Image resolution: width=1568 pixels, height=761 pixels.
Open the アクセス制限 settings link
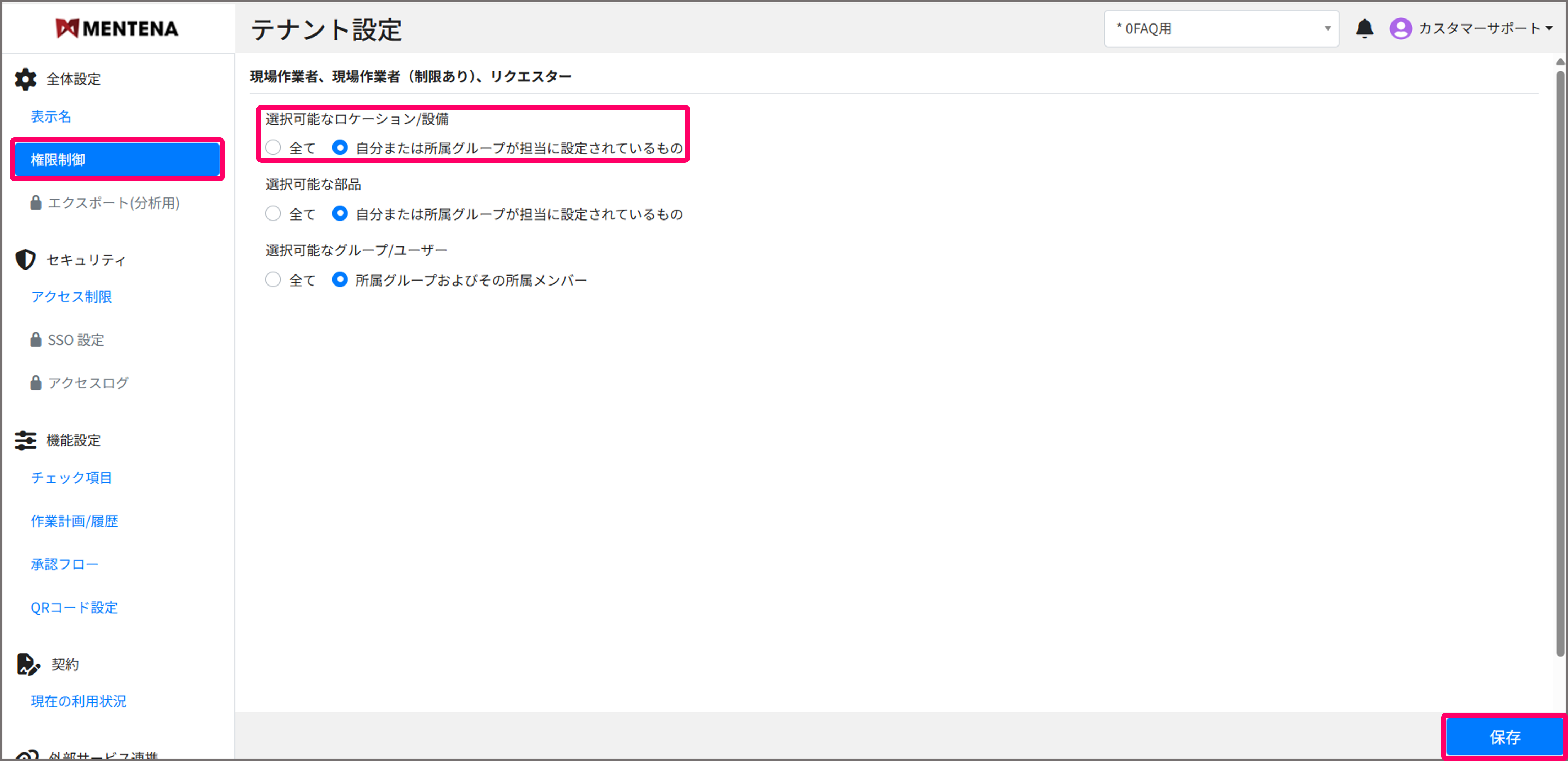point(71,297)
